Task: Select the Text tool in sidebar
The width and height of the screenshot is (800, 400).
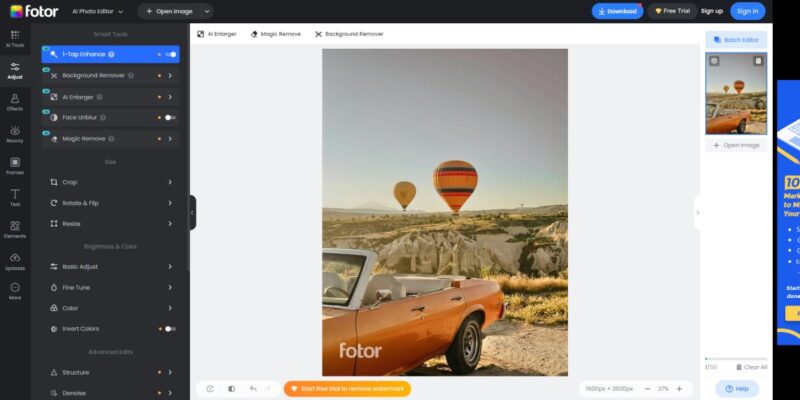Action: tap(15, 198)
